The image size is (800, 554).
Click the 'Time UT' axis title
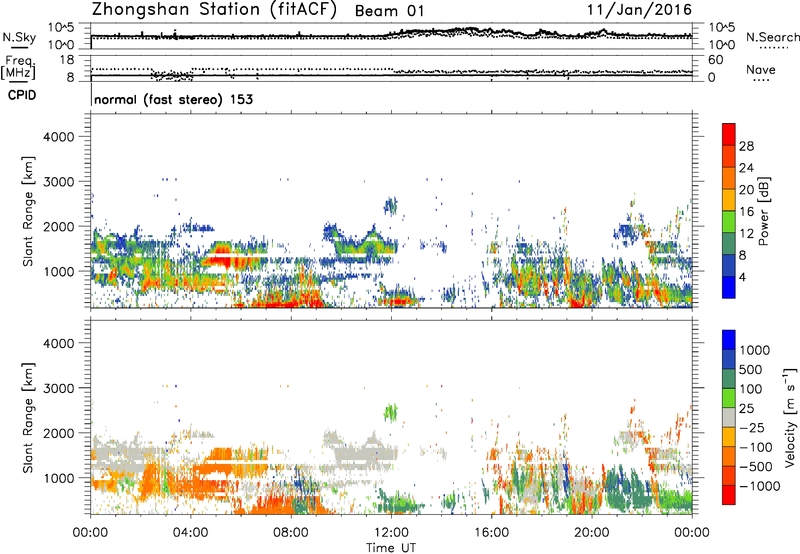point(391,548)
